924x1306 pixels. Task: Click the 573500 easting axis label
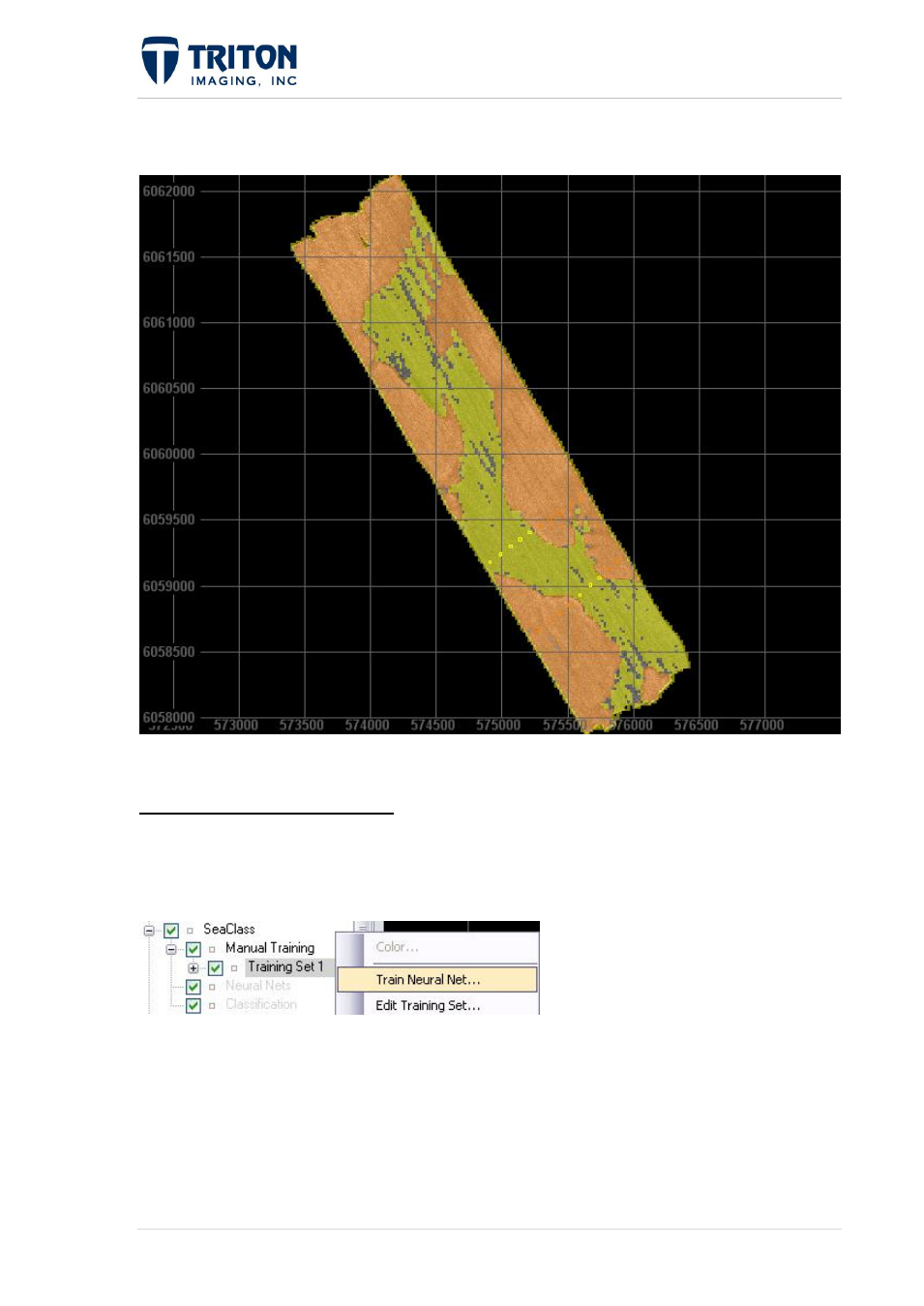302,726
